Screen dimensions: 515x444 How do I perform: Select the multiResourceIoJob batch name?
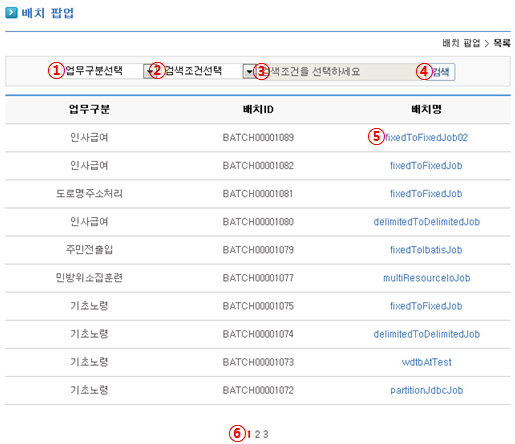coord(426,278)
